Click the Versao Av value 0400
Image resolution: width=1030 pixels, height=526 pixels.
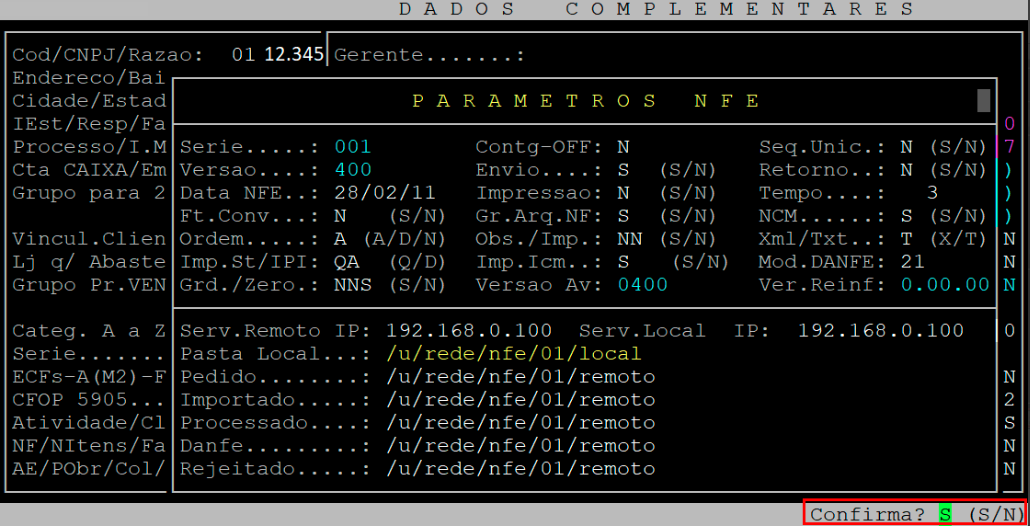point(642,285)
